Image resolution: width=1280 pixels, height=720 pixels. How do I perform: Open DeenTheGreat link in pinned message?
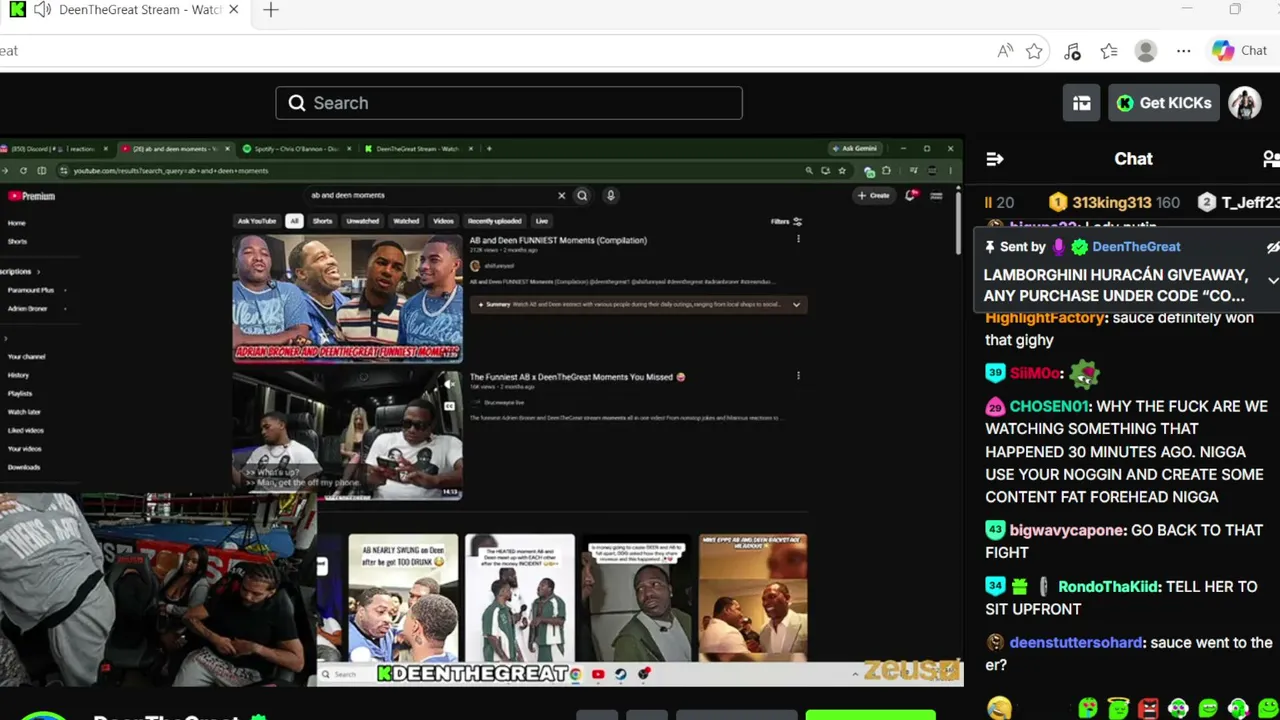1136,247
